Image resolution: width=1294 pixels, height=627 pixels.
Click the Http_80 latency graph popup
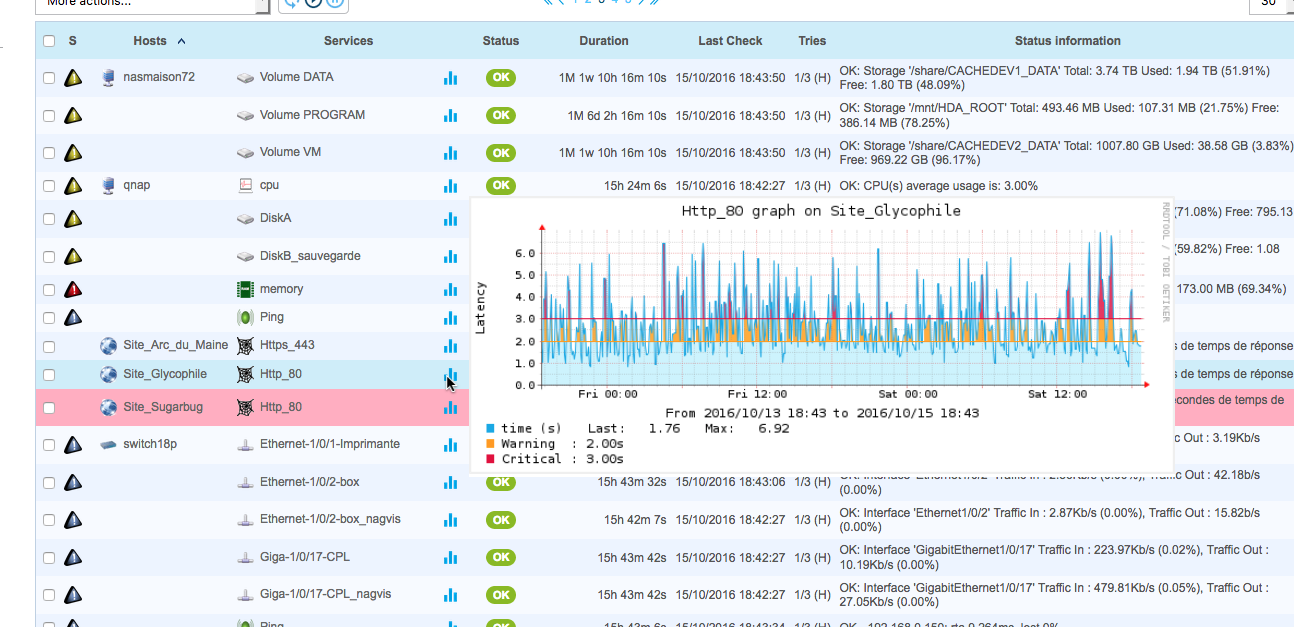(820, 335)
